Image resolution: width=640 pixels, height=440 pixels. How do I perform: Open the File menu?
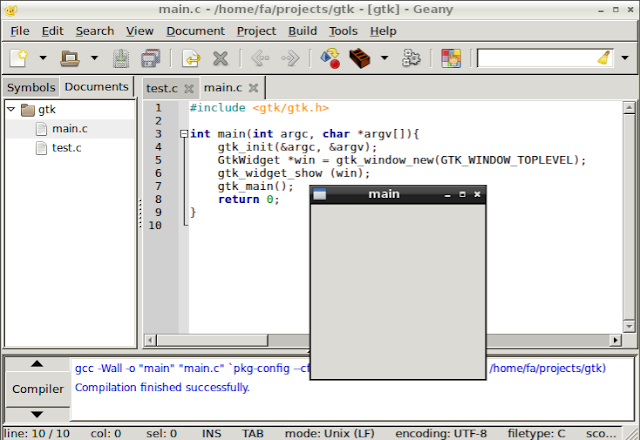(20, 31)
